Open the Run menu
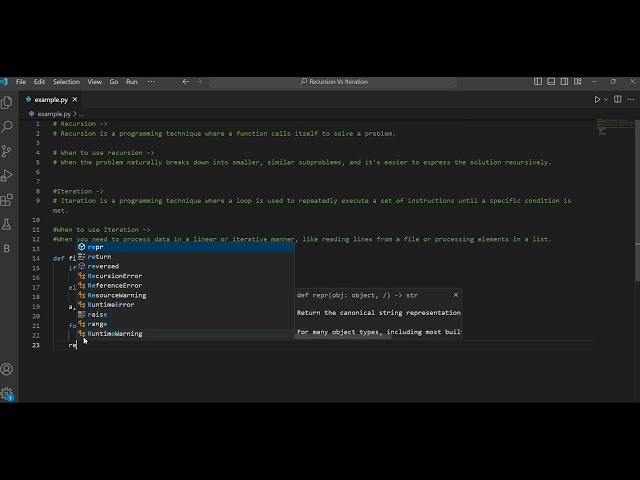Image resolution: width=640 pixels, height=480 pixels. pos(132,82)
